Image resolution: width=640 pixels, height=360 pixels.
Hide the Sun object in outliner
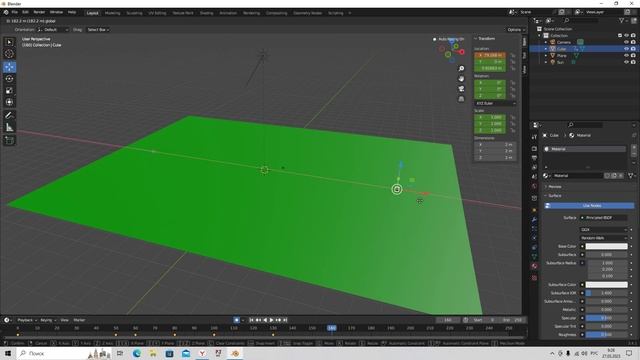tap(627, 62)
